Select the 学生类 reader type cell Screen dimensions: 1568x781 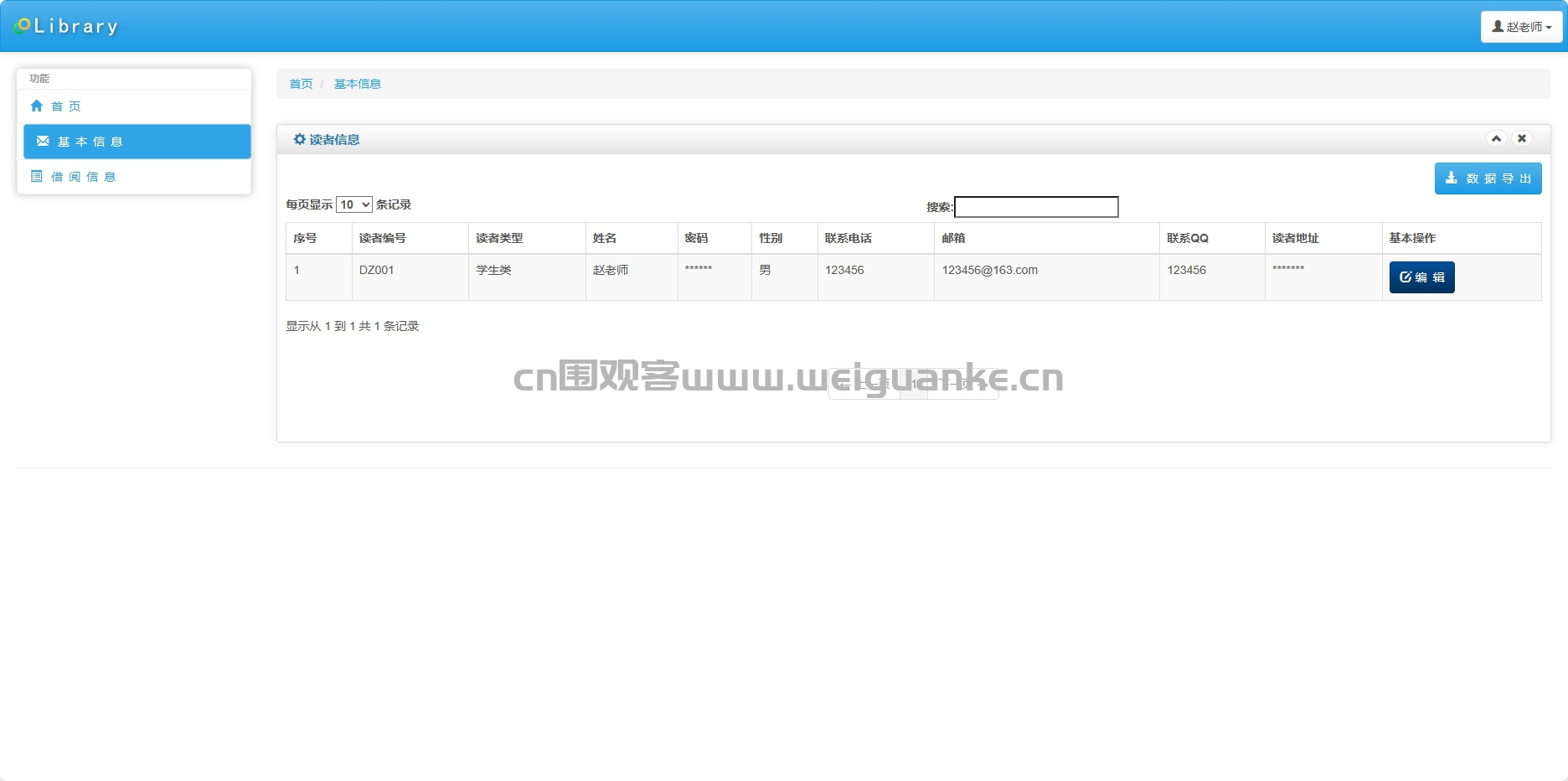[527, 277]
